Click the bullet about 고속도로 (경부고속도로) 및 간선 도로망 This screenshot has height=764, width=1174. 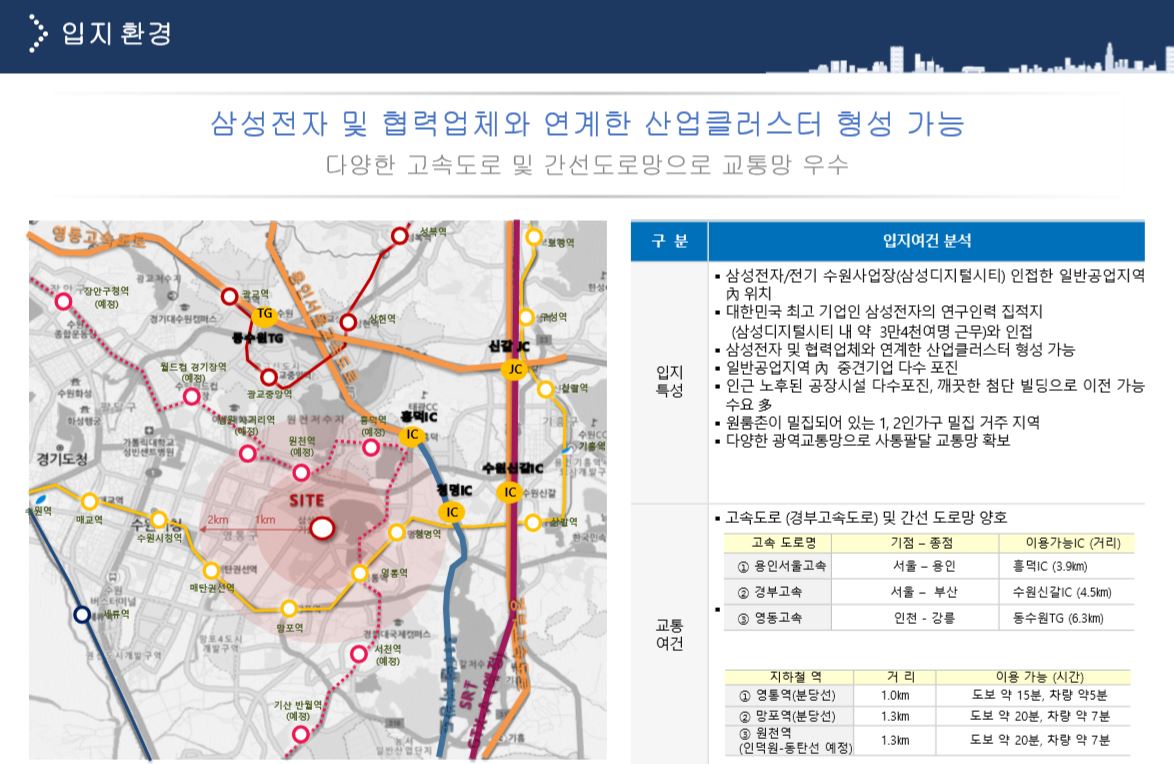(x=861, y=518)
